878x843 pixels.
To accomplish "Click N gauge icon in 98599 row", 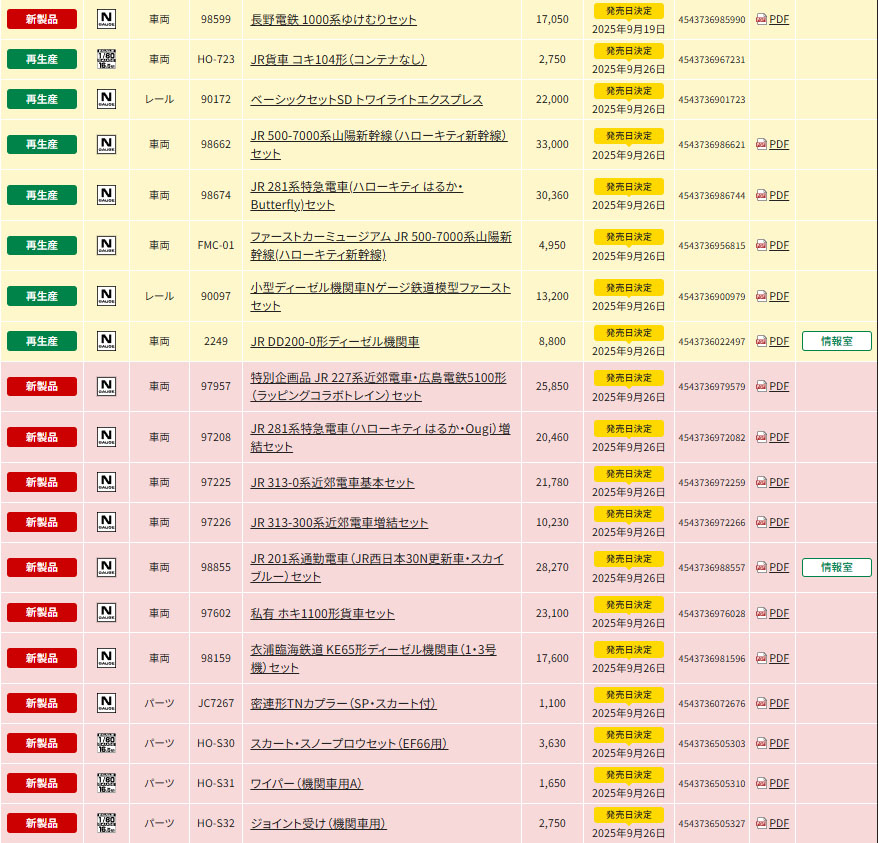I will [106, 19].
